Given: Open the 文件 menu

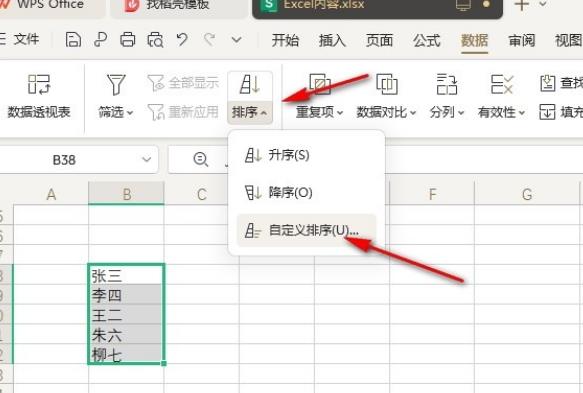Looking at the screenshot, I should (x=26, y=39).
